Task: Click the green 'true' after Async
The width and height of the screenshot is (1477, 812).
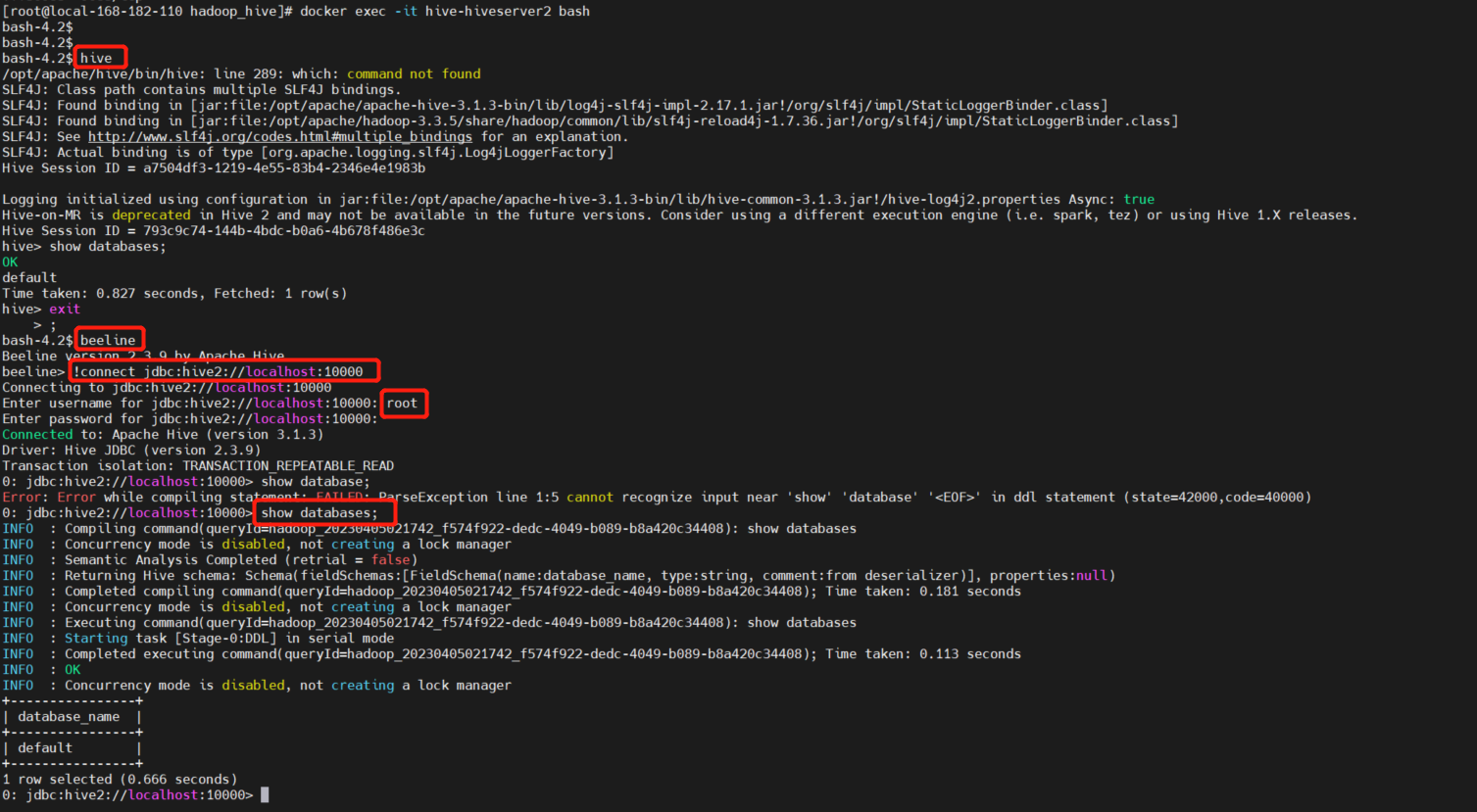Action: point(1139,200)
